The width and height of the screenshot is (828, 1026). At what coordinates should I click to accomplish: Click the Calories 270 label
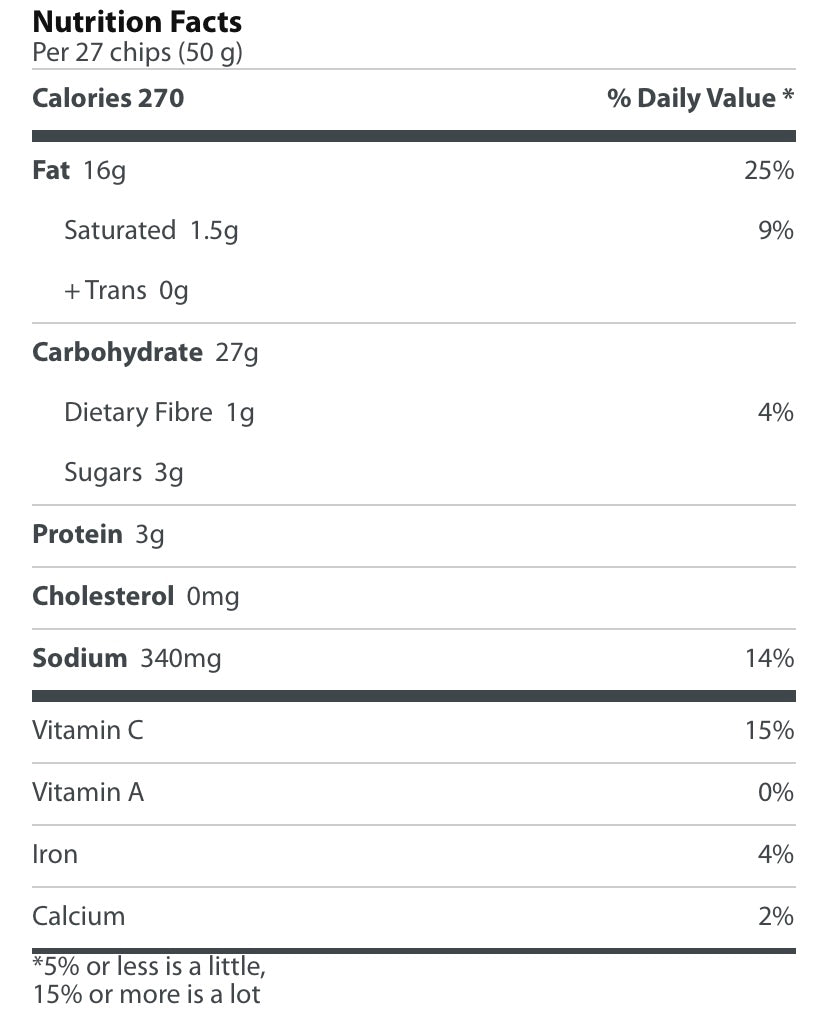pos(108,98)
